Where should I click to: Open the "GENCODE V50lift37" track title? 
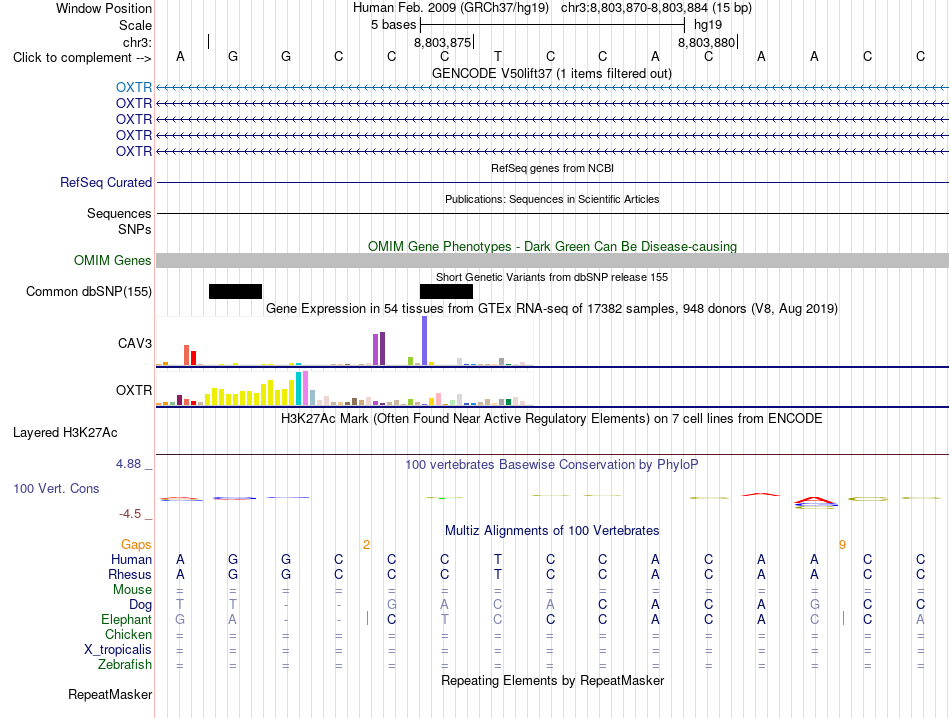click(551, 73)
